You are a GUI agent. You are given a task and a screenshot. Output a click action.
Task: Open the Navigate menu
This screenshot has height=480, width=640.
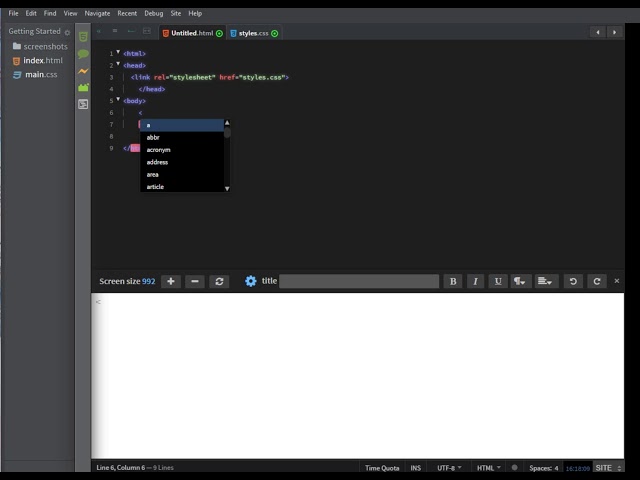[x=97, y=13]
